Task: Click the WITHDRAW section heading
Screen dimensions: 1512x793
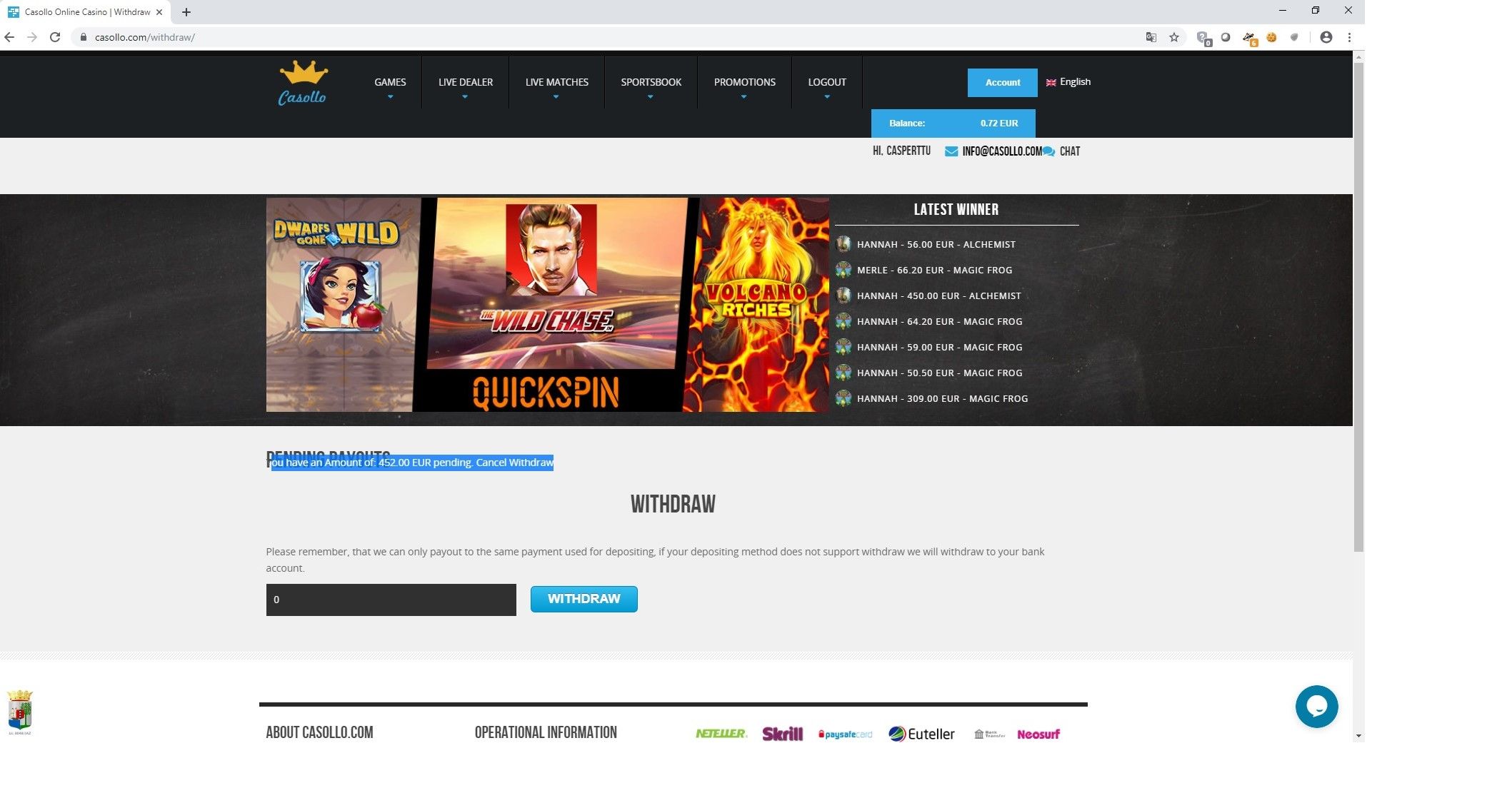Action: [x=673, y=505]
